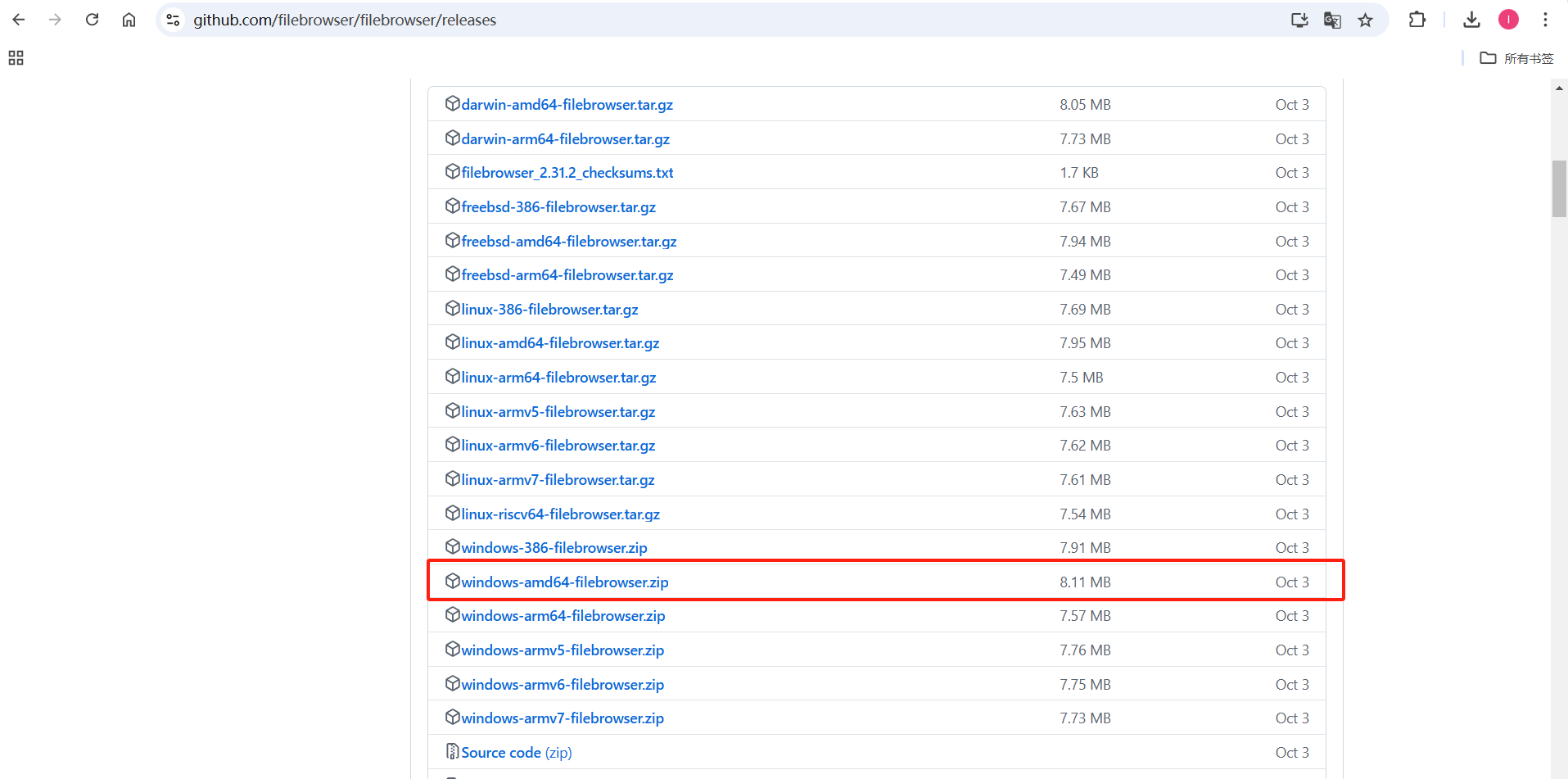
Task: Open the 所有书签 bookmarks folder
Action: (x=1516, y=58)
